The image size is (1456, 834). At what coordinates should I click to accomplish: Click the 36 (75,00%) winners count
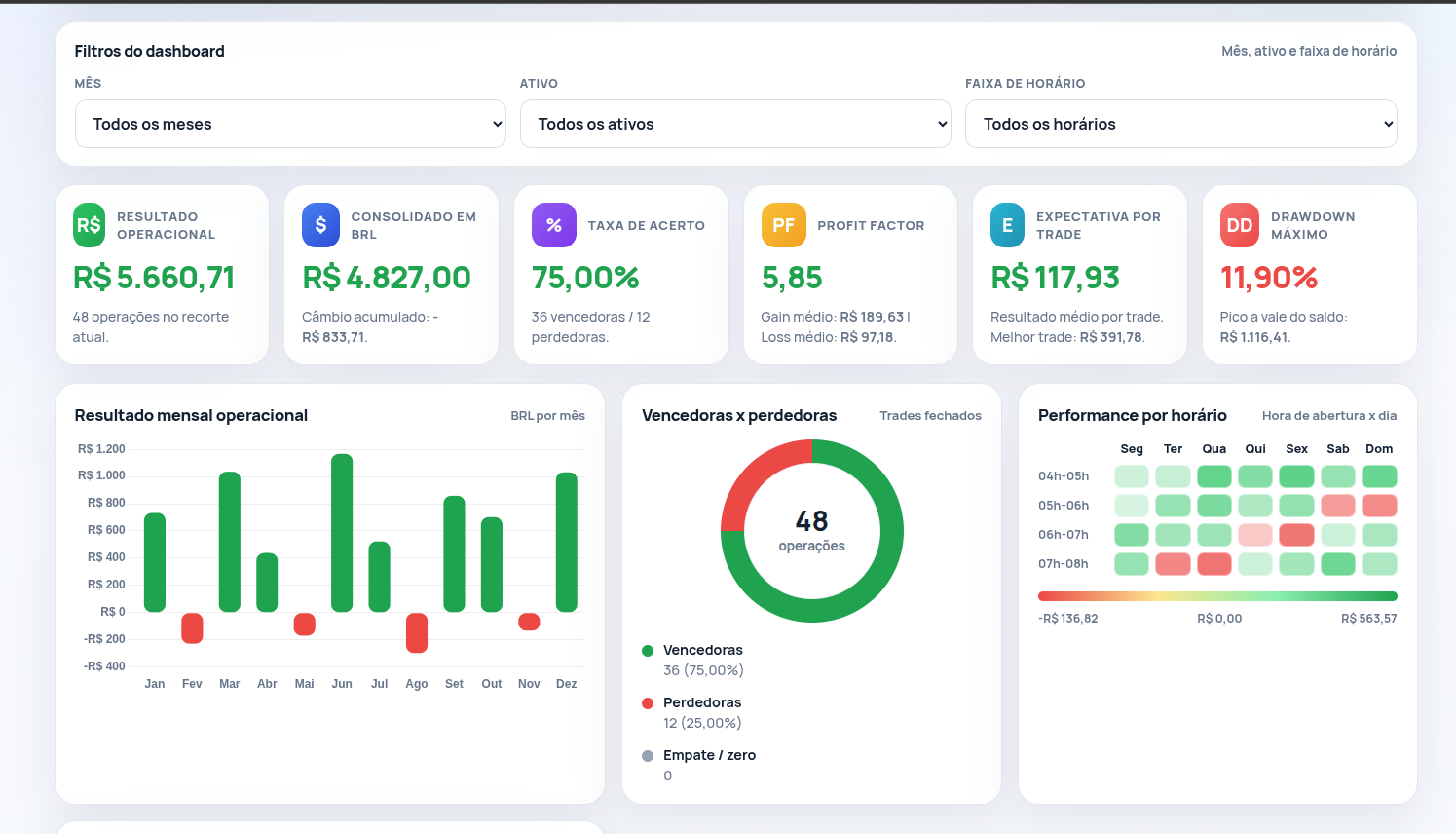point(703,670)
